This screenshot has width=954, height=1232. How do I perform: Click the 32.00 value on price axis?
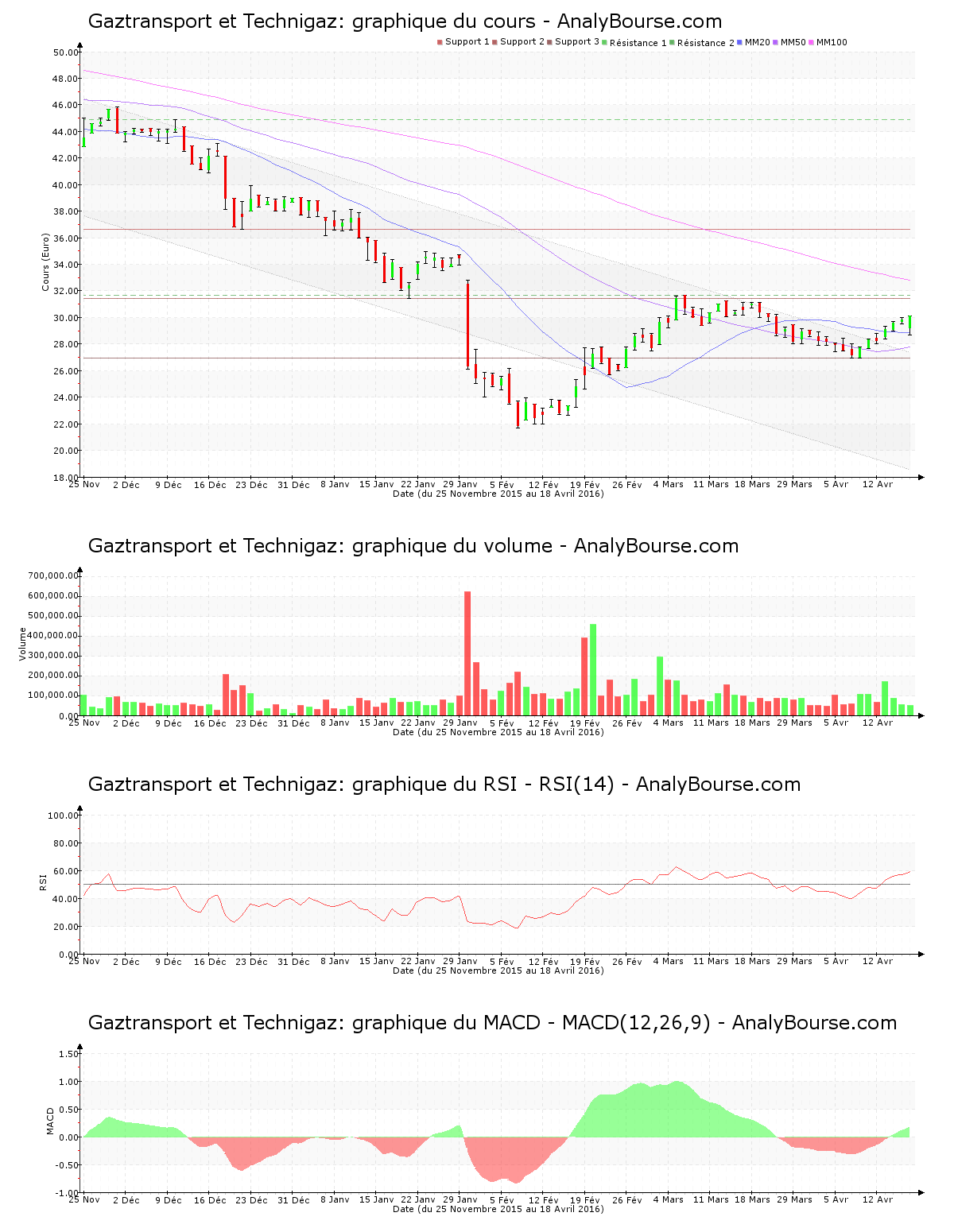point(65,292)
